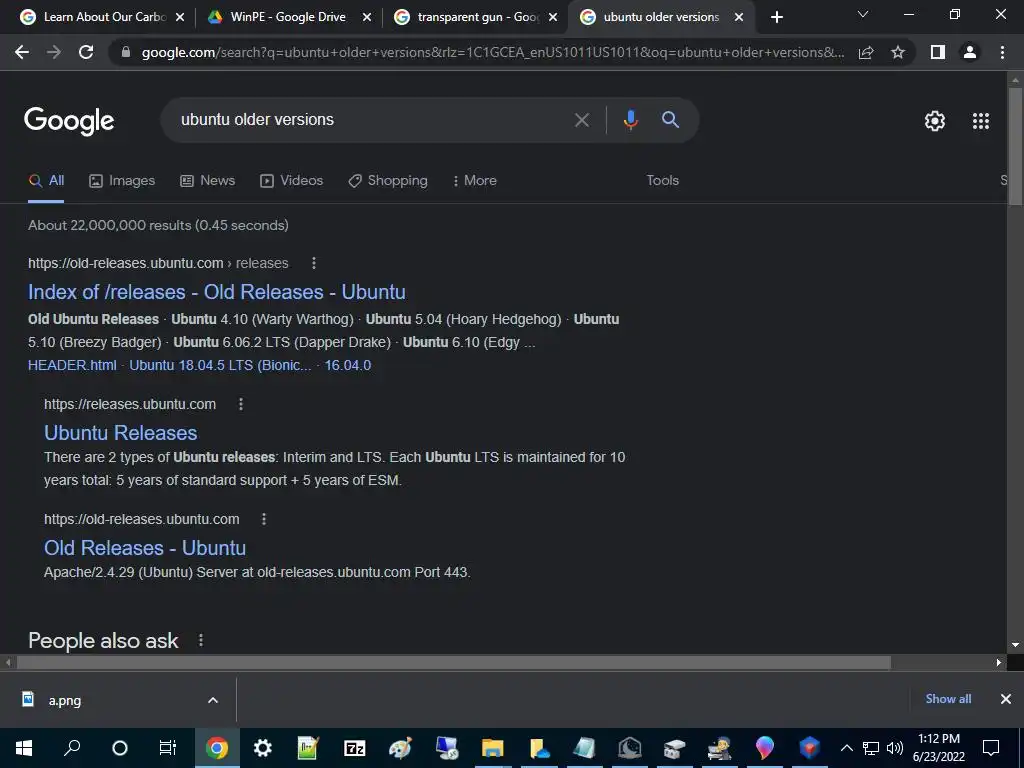Image resolution: width=1024 pixels, height=768 pixels.
Task: Open the site lock info icon
Action: click(126, 52)
